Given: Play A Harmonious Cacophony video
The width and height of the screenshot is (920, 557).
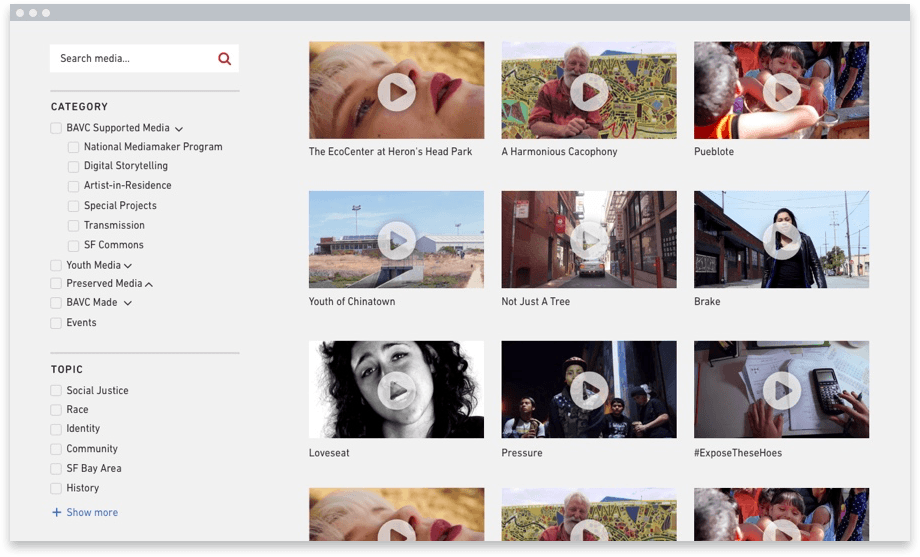Looking at the screenshot, I should pyautogui.click(x=589, y=92).
